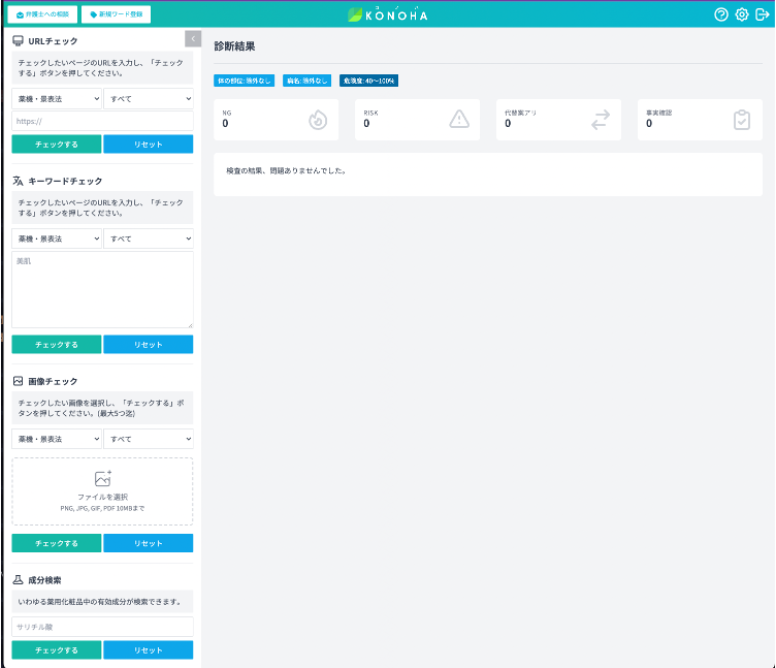Focus the keyword textarea with 美肌 placeholder
776x668 pixels.
pyautogui.click(x=102, y=289)
